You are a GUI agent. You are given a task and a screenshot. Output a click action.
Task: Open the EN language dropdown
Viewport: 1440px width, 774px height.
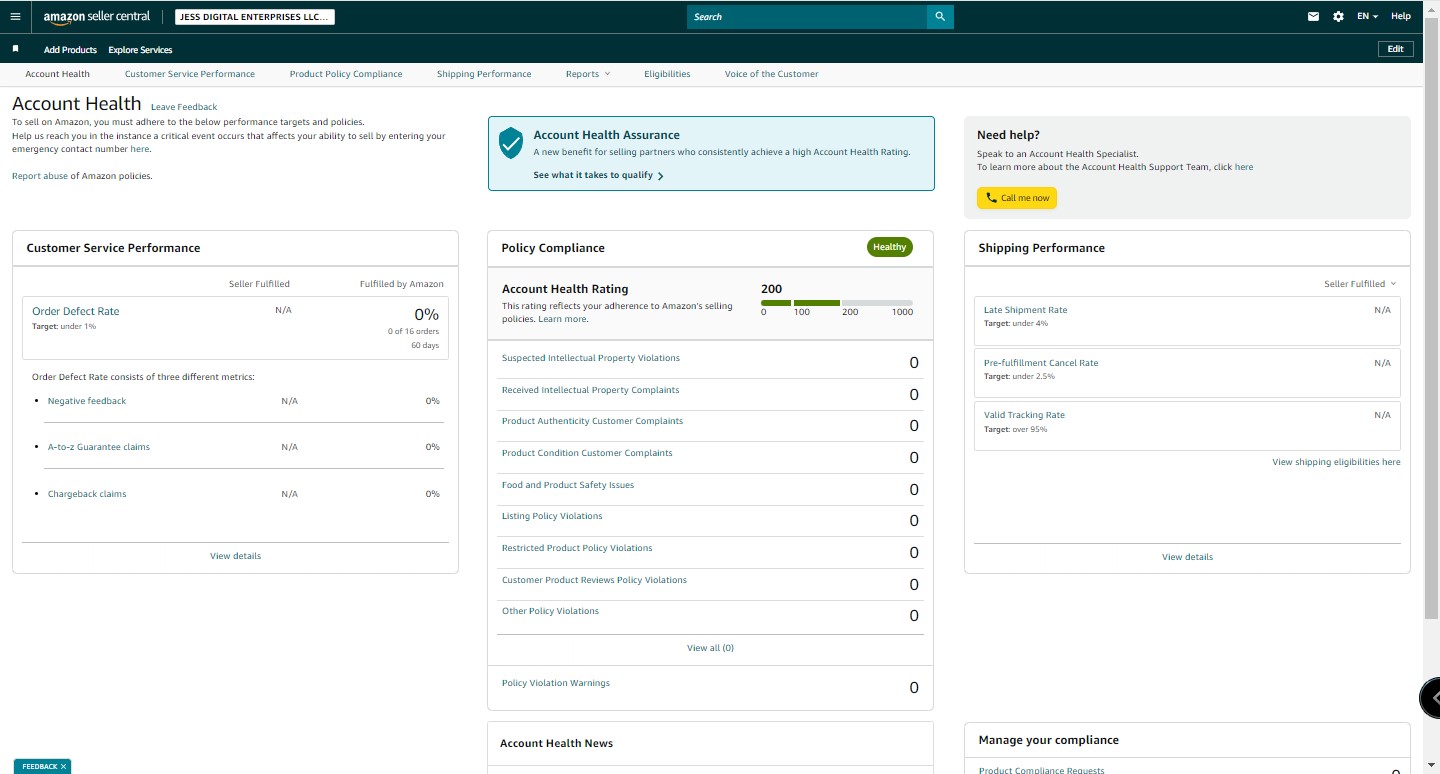pos(1367,17)
